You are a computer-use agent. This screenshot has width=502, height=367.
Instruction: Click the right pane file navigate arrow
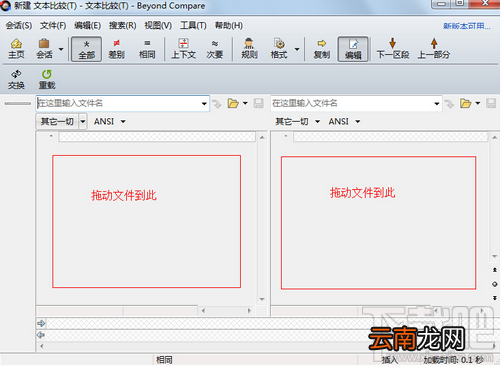coord(449,104)
